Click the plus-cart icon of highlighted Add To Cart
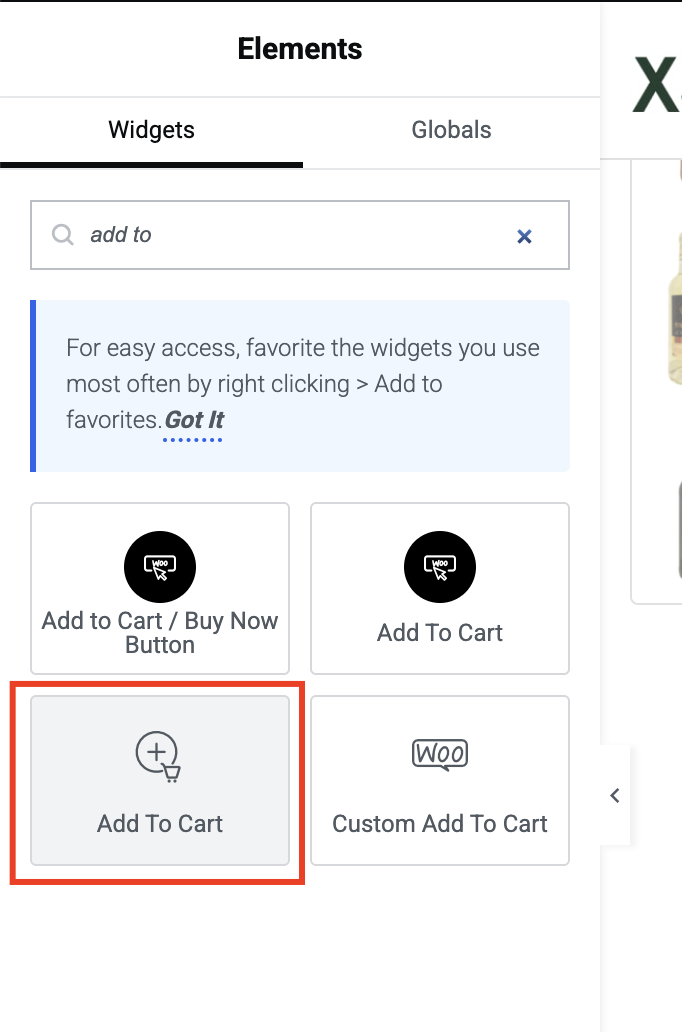Screen dimensions: 682x1032 [159, 756]
